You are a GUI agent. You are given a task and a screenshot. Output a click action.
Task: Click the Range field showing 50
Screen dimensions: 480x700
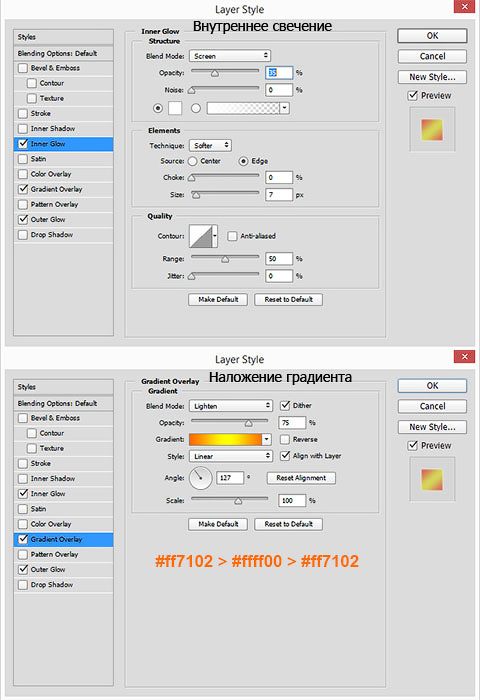pyautogui.click(x=279, y=258)
